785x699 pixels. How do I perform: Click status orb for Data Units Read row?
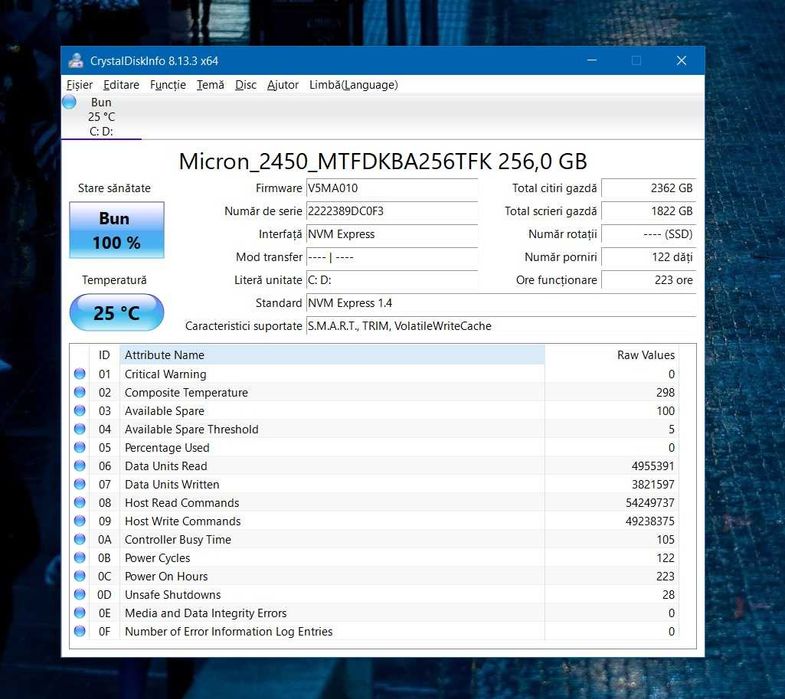pos(80,466)
